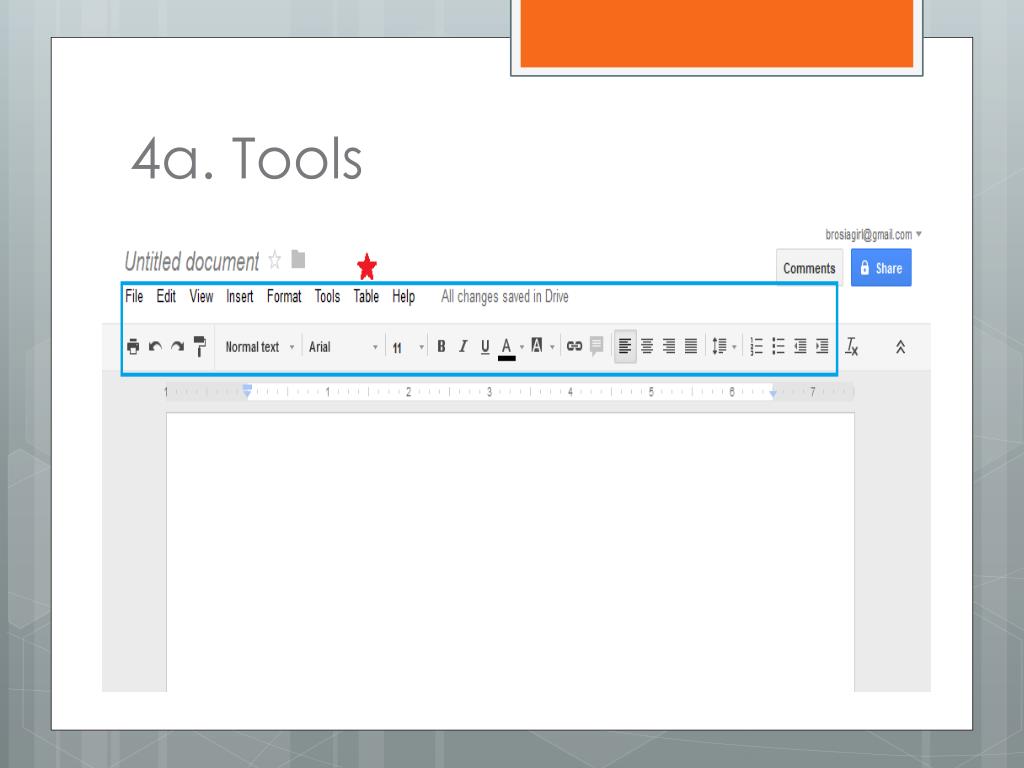1024x768 pixels.
Task: Open the File menu
Action: (134, 296)
